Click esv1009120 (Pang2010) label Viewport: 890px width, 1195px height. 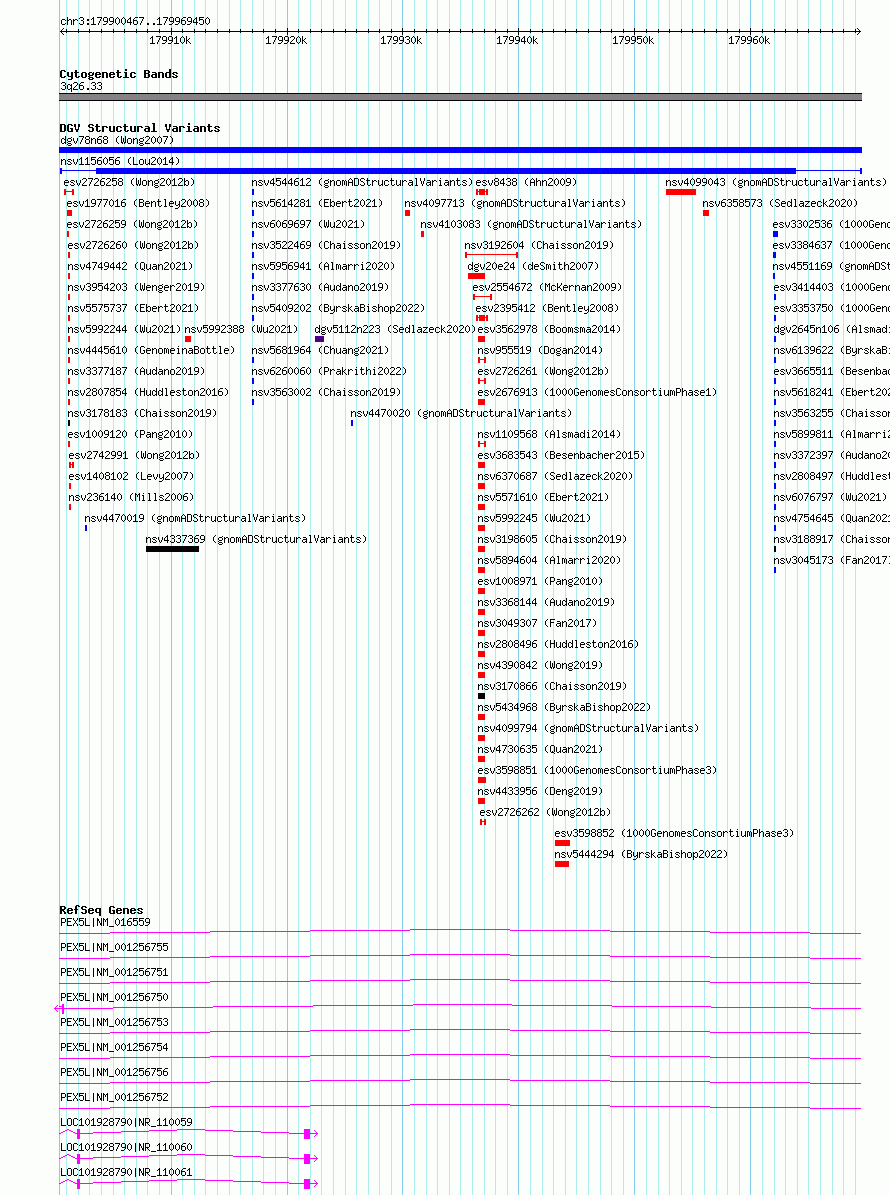[130, 434]
